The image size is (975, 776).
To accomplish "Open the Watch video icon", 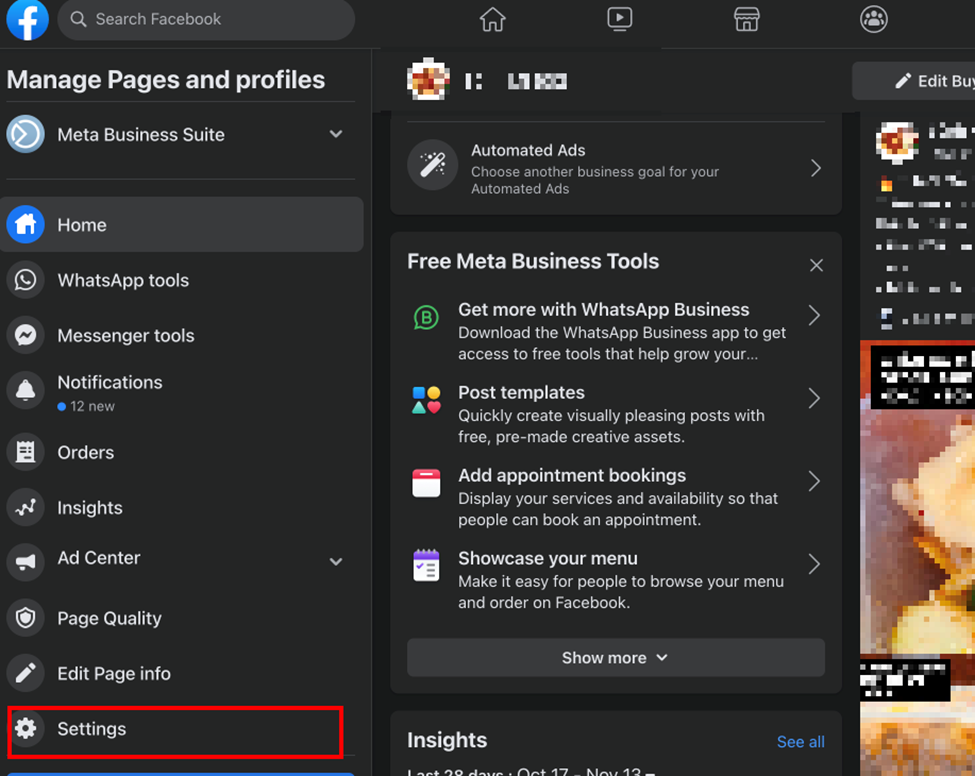I will pyautogui.click(x=619, y=20).
